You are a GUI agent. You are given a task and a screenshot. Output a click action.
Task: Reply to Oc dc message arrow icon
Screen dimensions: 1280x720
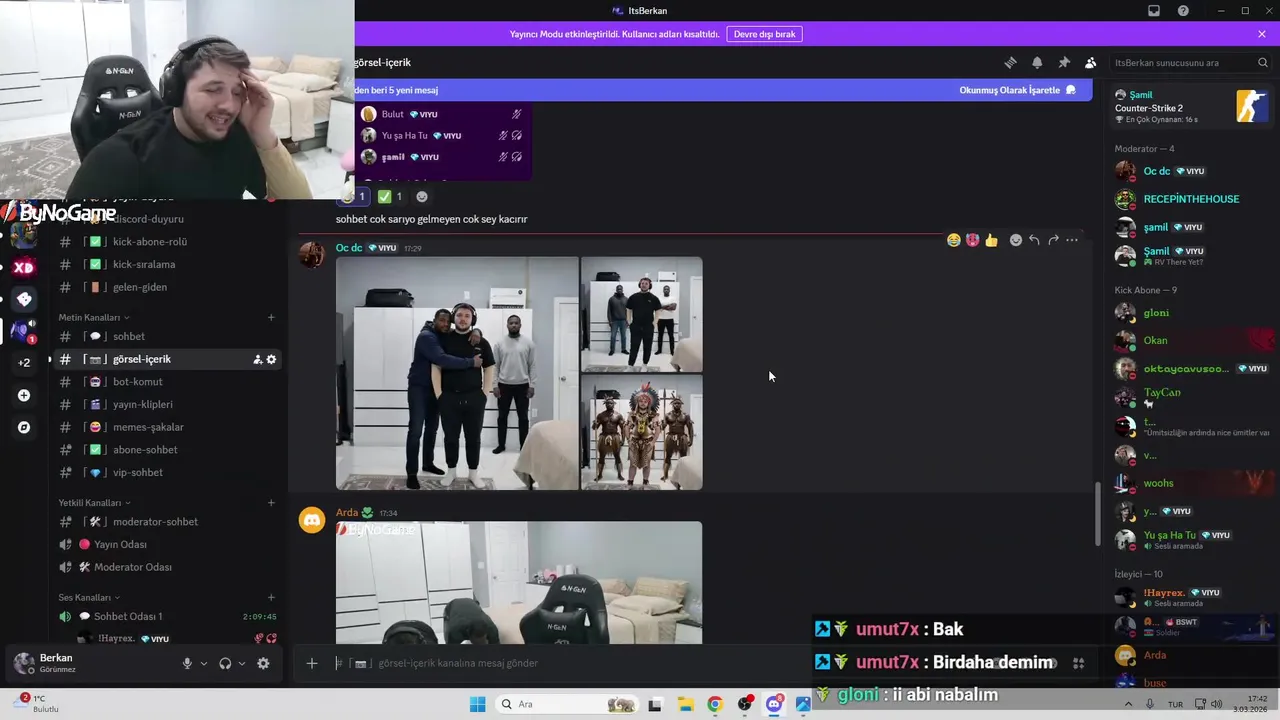(1034, 240)
